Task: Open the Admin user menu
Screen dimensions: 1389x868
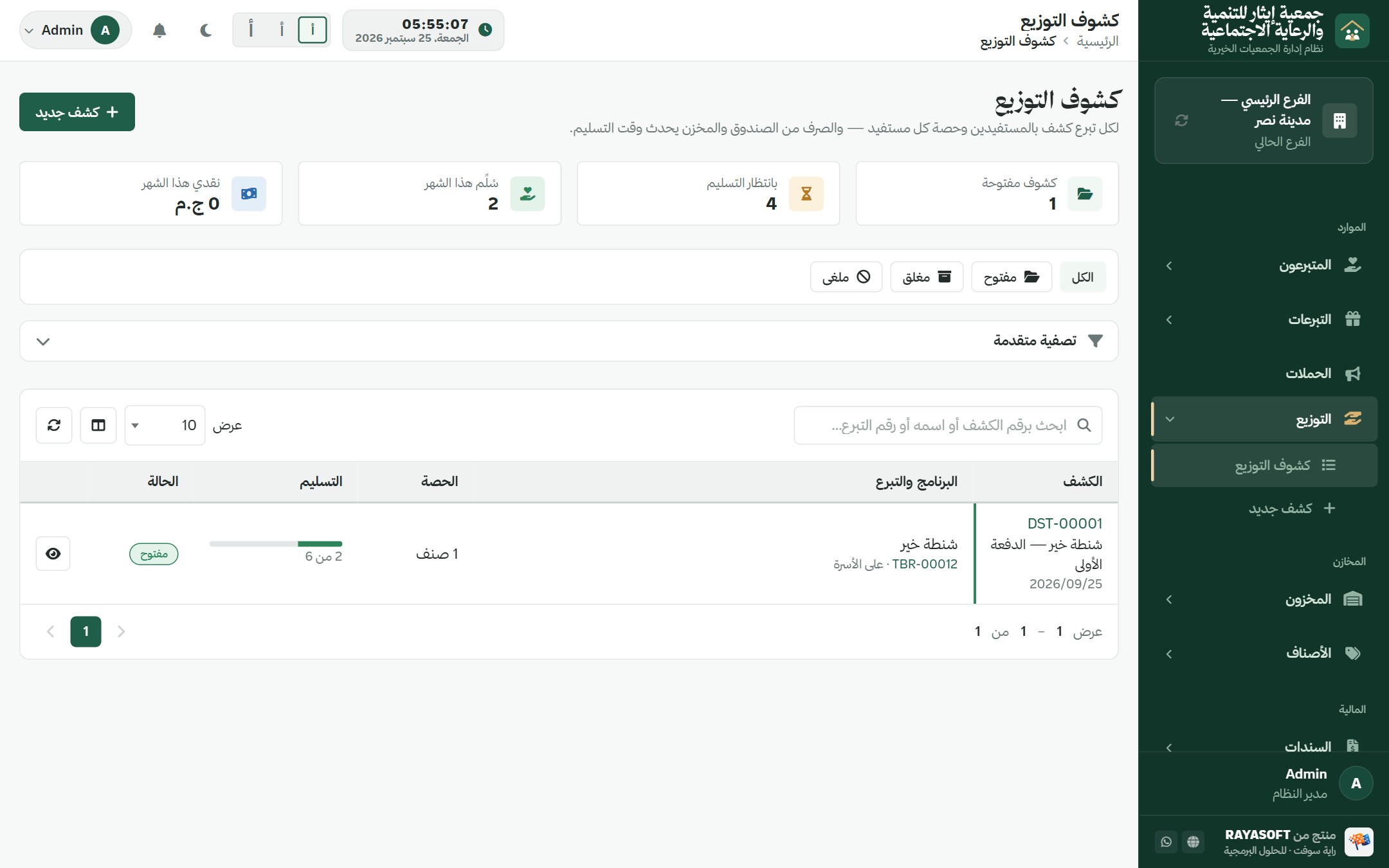Action: click(x=75, y=30)
